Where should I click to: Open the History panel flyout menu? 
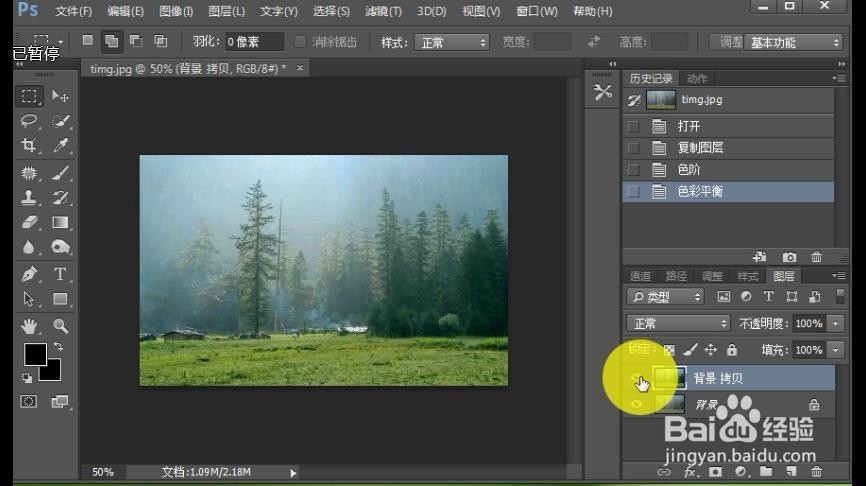(x=838, y=78)
